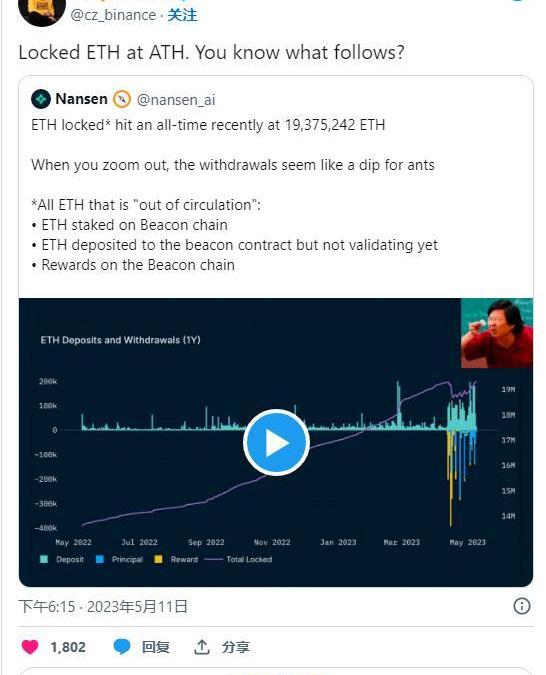
Task: Click the 关注 follow link
Action: click(183, 15)
